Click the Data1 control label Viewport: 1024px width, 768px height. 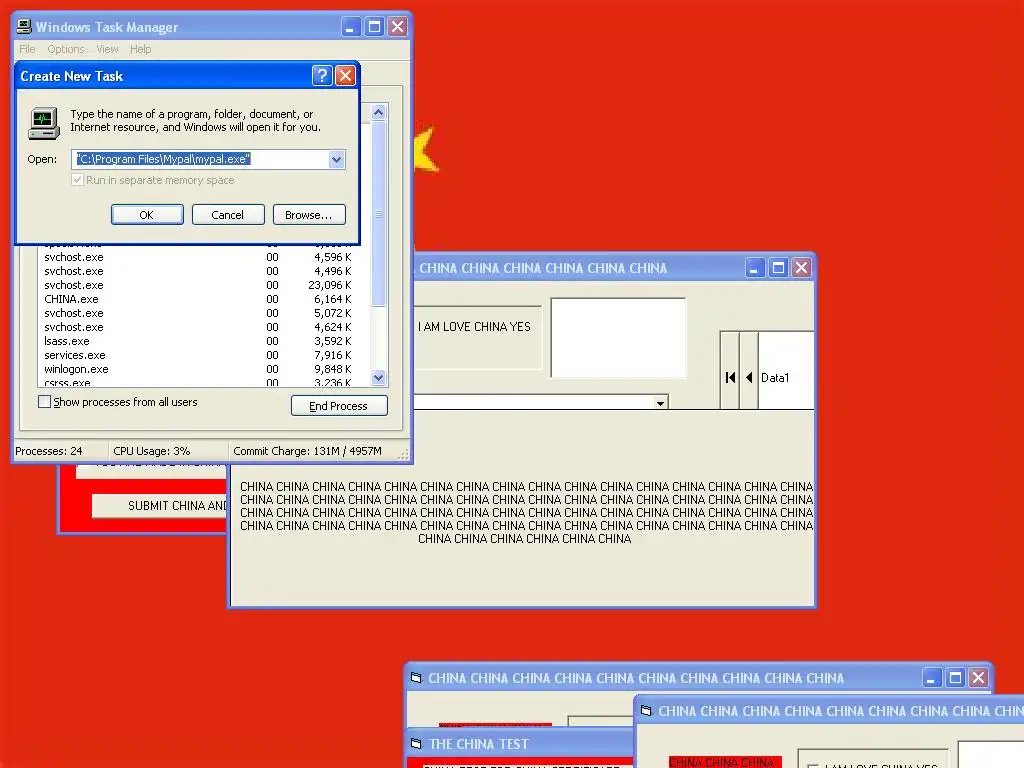pos(775,377)
